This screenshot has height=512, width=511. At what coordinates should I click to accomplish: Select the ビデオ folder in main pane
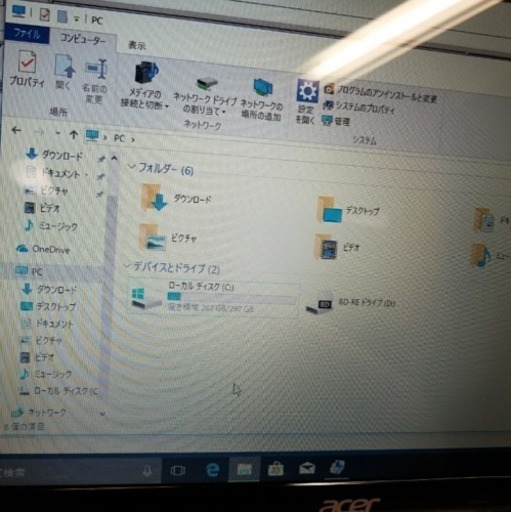pos(338,247)
